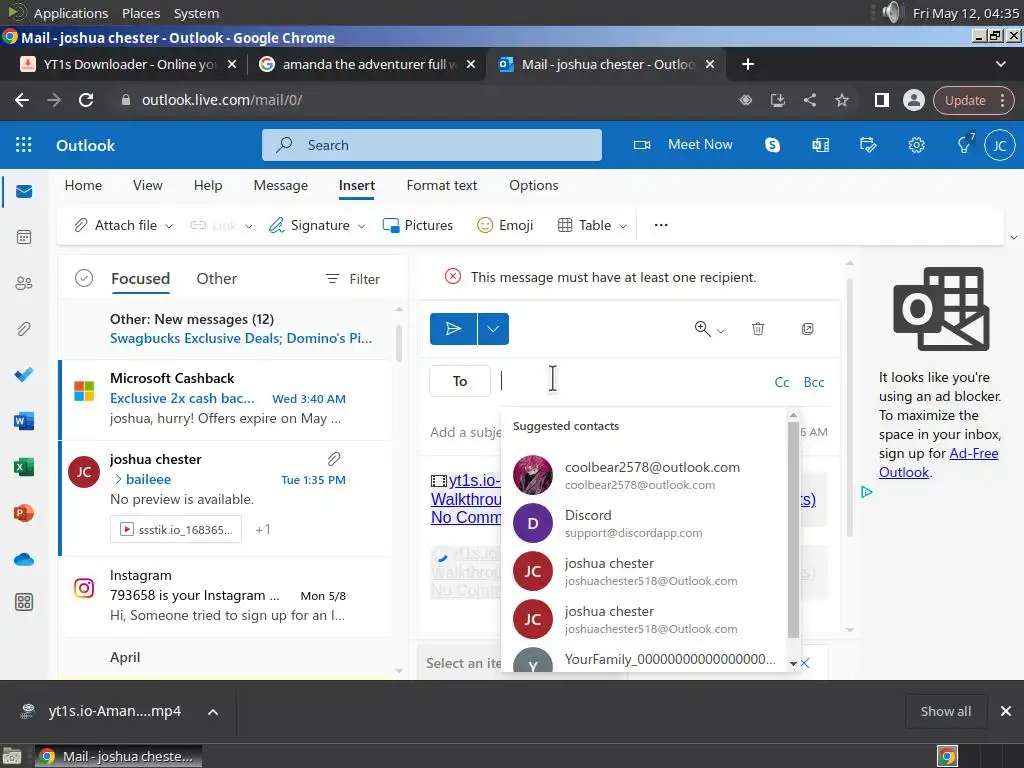The width and height of the screenshot is (1024, 768).
Task: Launch Word from the left sidebar
Action: pyautogui.click(x=24, y=421)
